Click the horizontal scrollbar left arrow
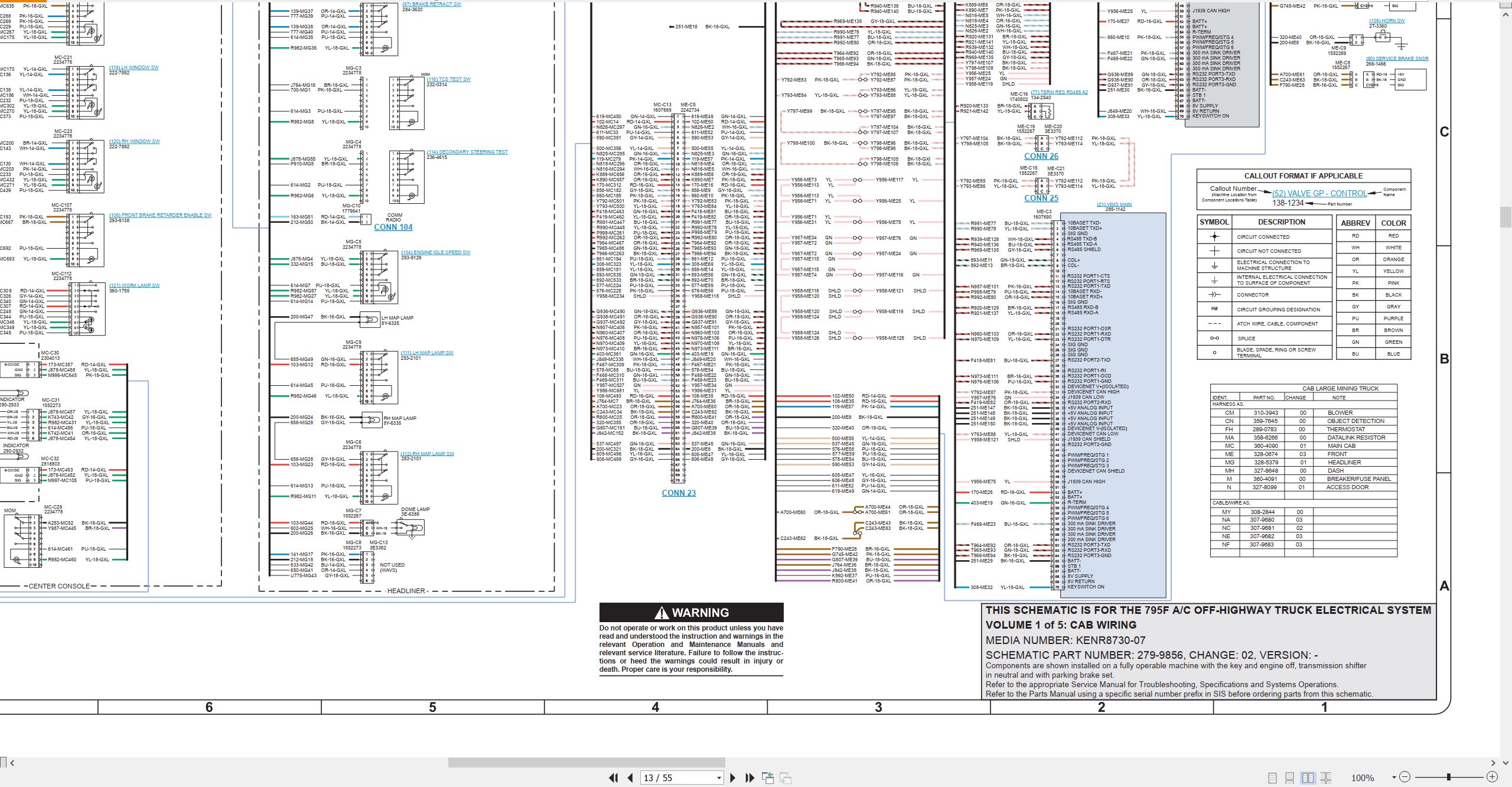This screenshot has width=1512, height=787. click(12, 763)
